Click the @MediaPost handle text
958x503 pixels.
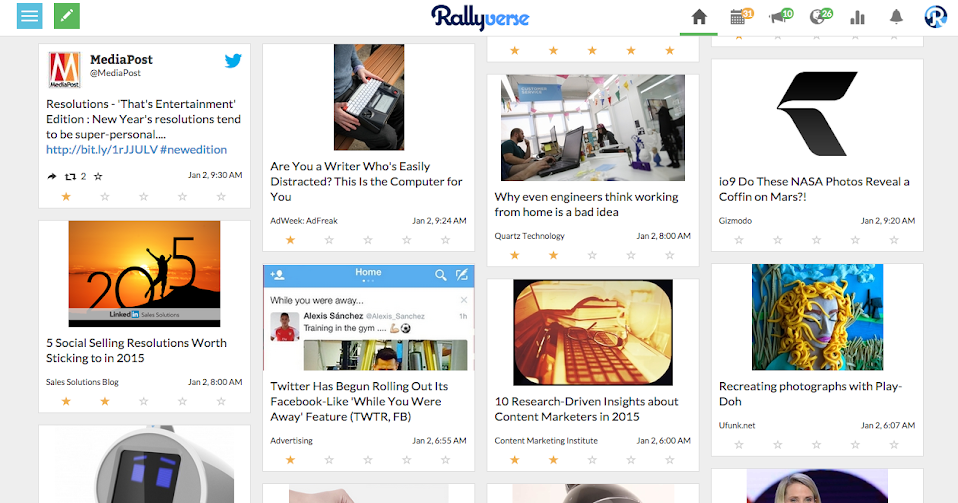[115, 73]
